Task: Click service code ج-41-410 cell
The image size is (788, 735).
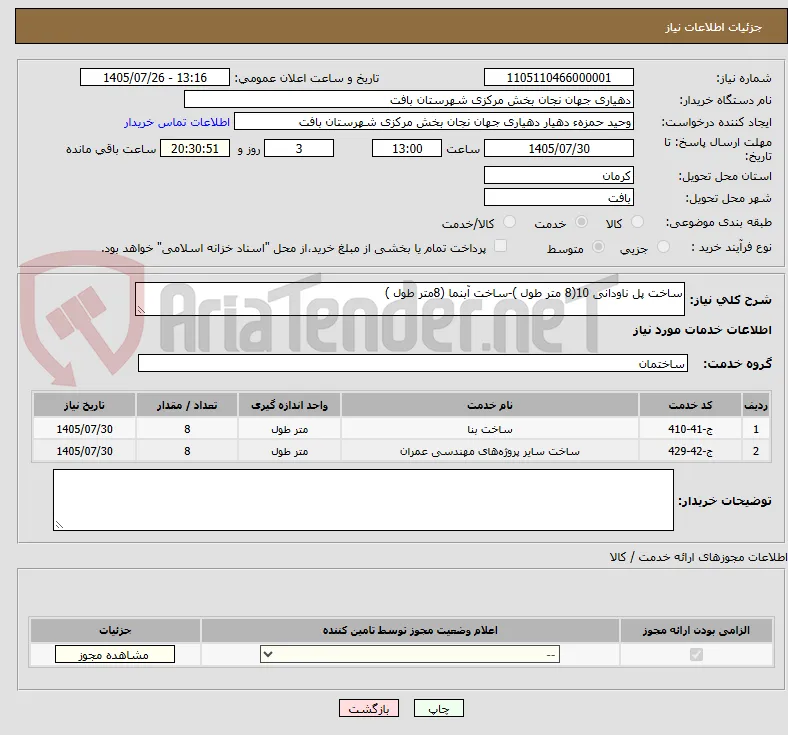Action: (x=691, y=429)
